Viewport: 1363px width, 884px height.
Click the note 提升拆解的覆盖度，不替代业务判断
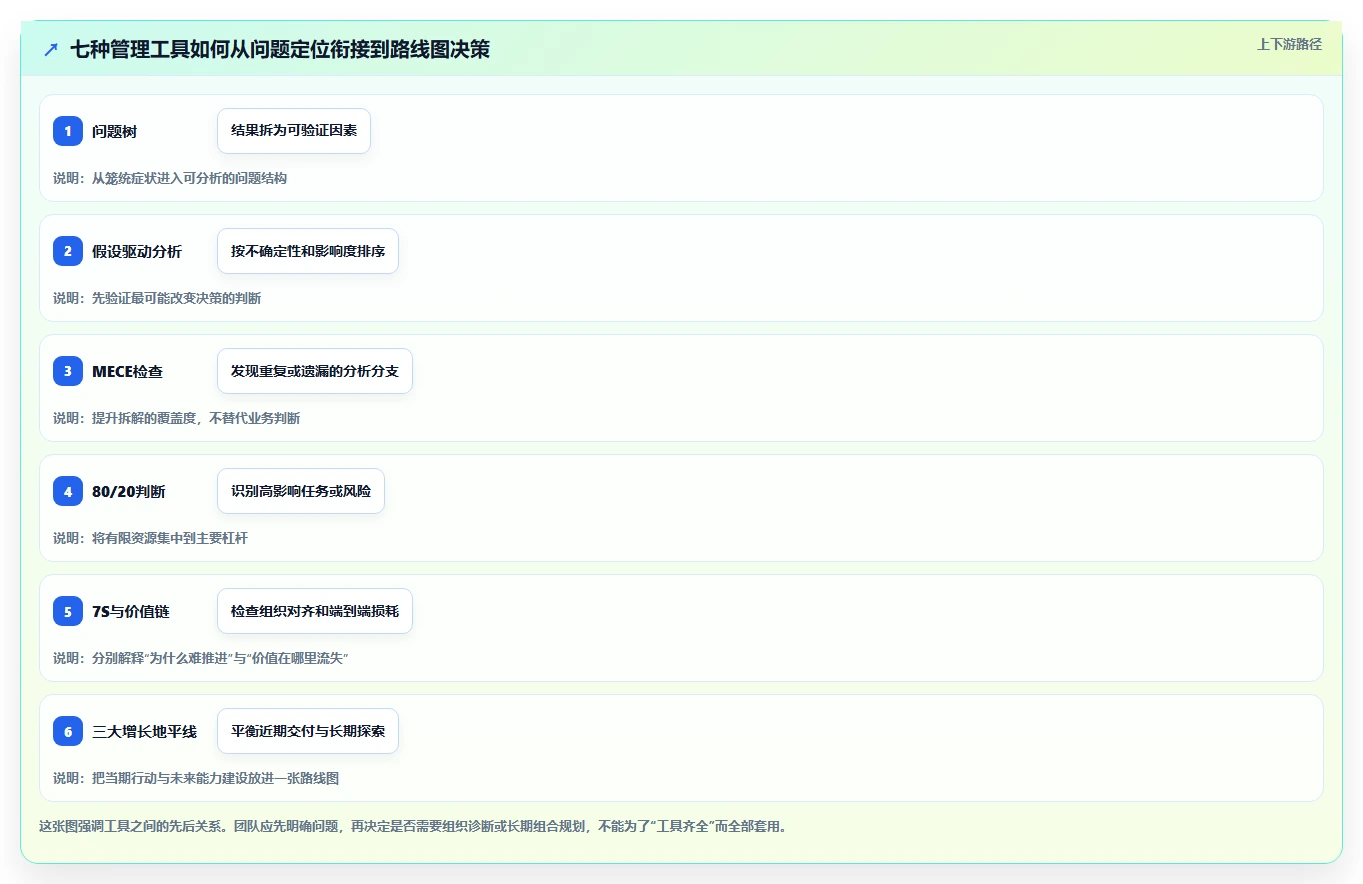(x=177, y=418)
